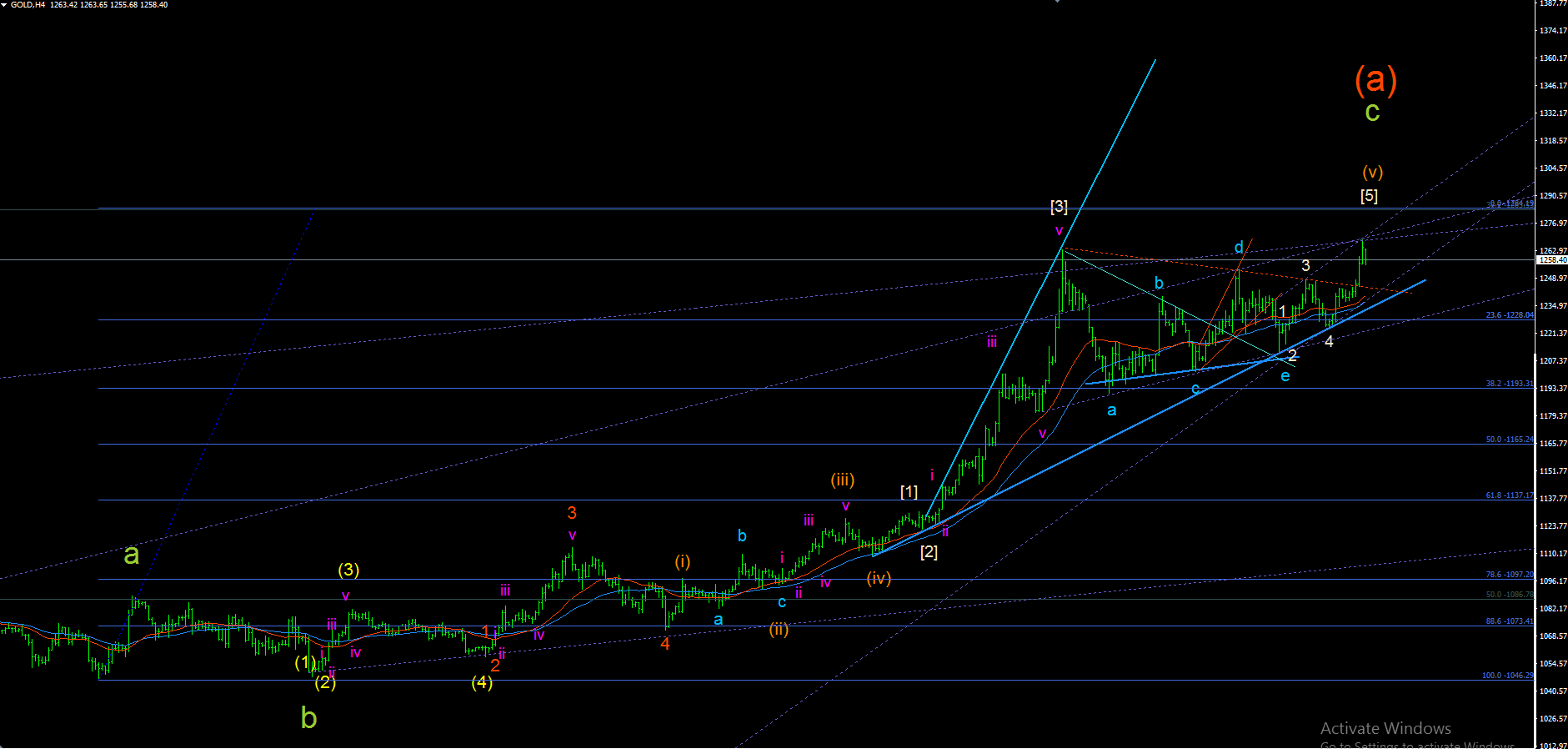Click 1374.17 on the price scale

pyautogui.click(x=1552, y=31)
